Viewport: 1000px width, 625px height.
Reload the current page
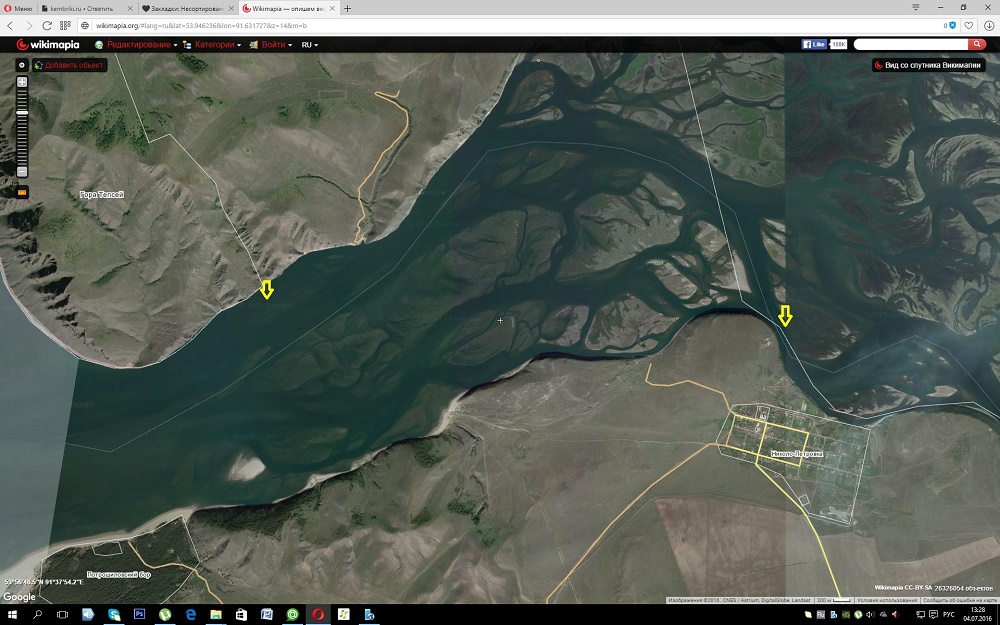[x=46, y=25]
